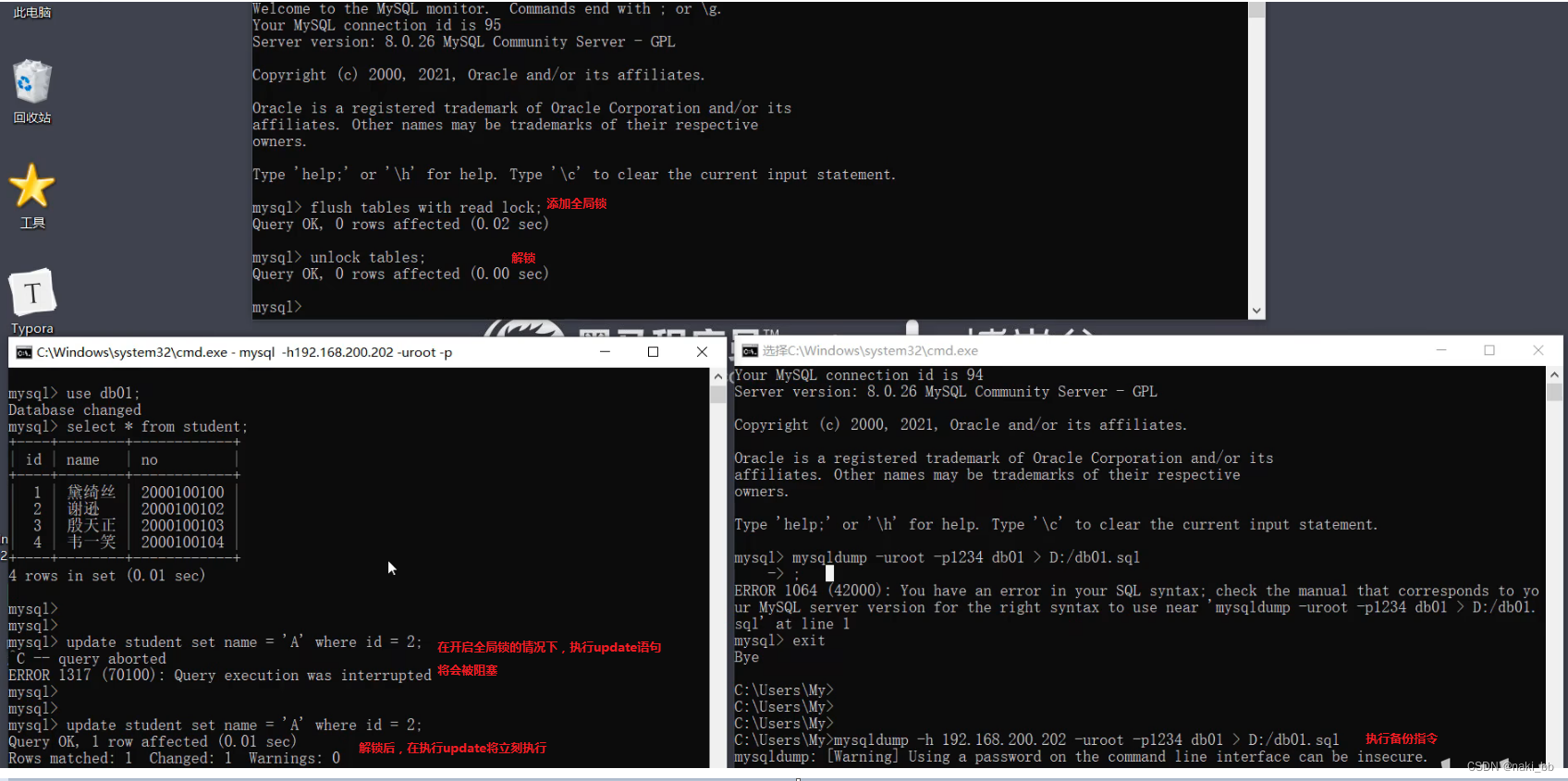1568x781 pixels.
Task: Click 'name' column header in student table
Action: pos(82,460)
